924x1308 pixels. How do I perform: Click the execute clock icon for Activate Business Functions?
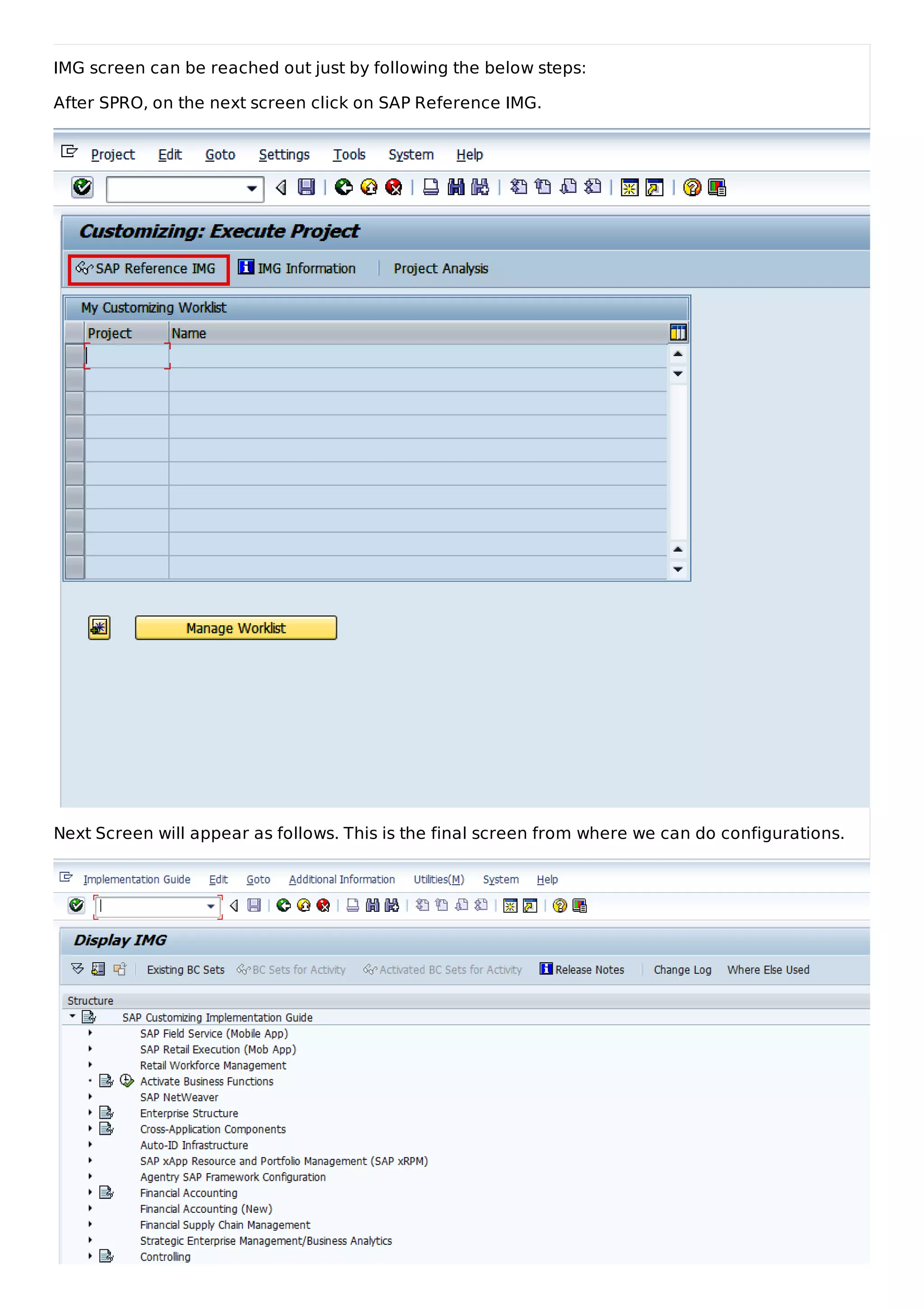point(127,1081)
